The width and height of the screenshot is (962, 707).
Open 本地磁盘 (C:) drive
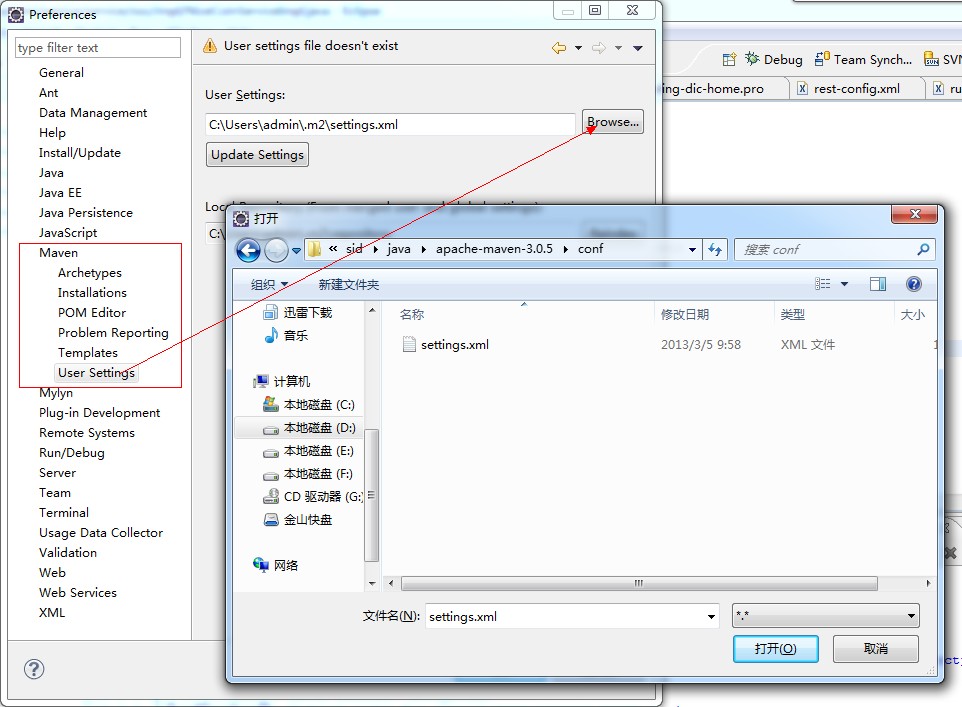click(309, 405)
